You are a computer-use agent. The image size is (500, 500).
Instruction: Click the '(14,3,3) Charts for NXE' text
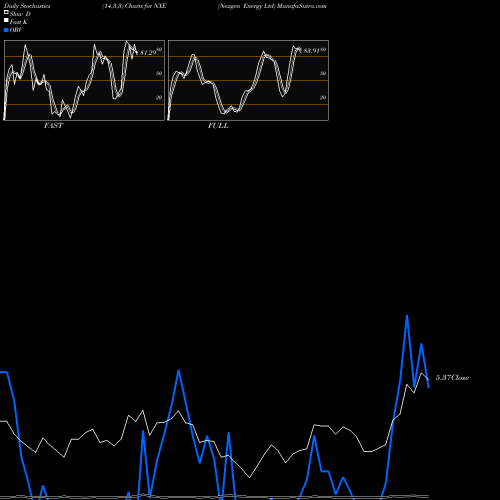pyautogui.click(x=134, y=6)
